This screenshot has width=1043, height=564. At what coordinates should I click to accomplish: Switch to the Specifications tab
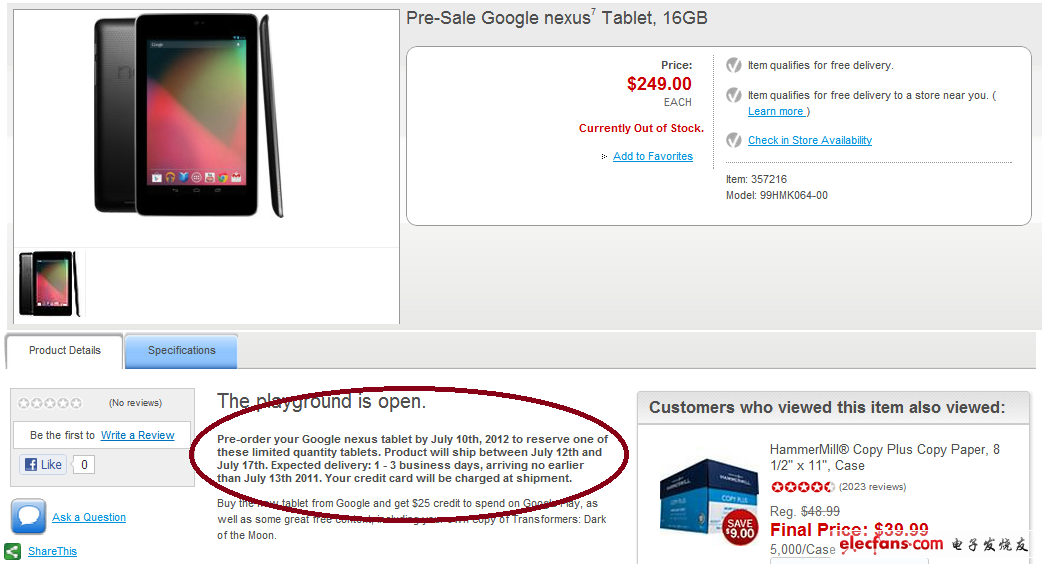pyautogui.click(x=181, y=351)
